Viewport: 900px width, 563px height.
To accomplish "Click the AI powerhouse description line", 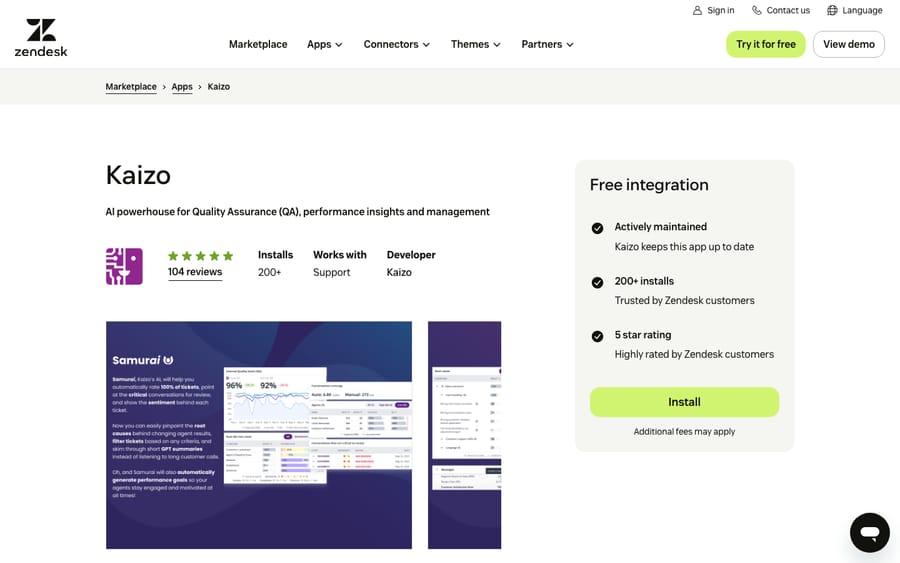I will pos(297,212).
